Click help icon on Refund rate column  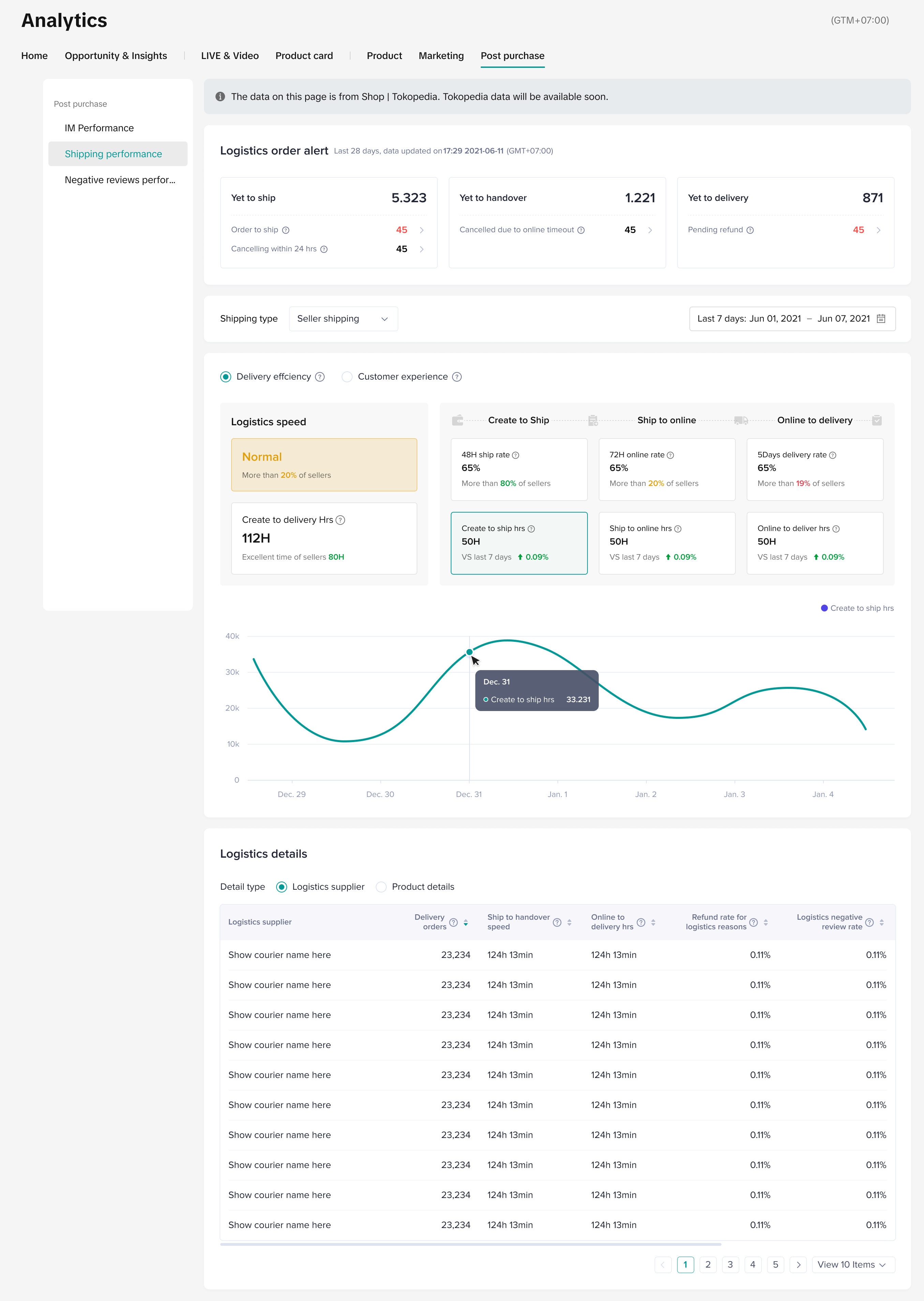(753, 922)
